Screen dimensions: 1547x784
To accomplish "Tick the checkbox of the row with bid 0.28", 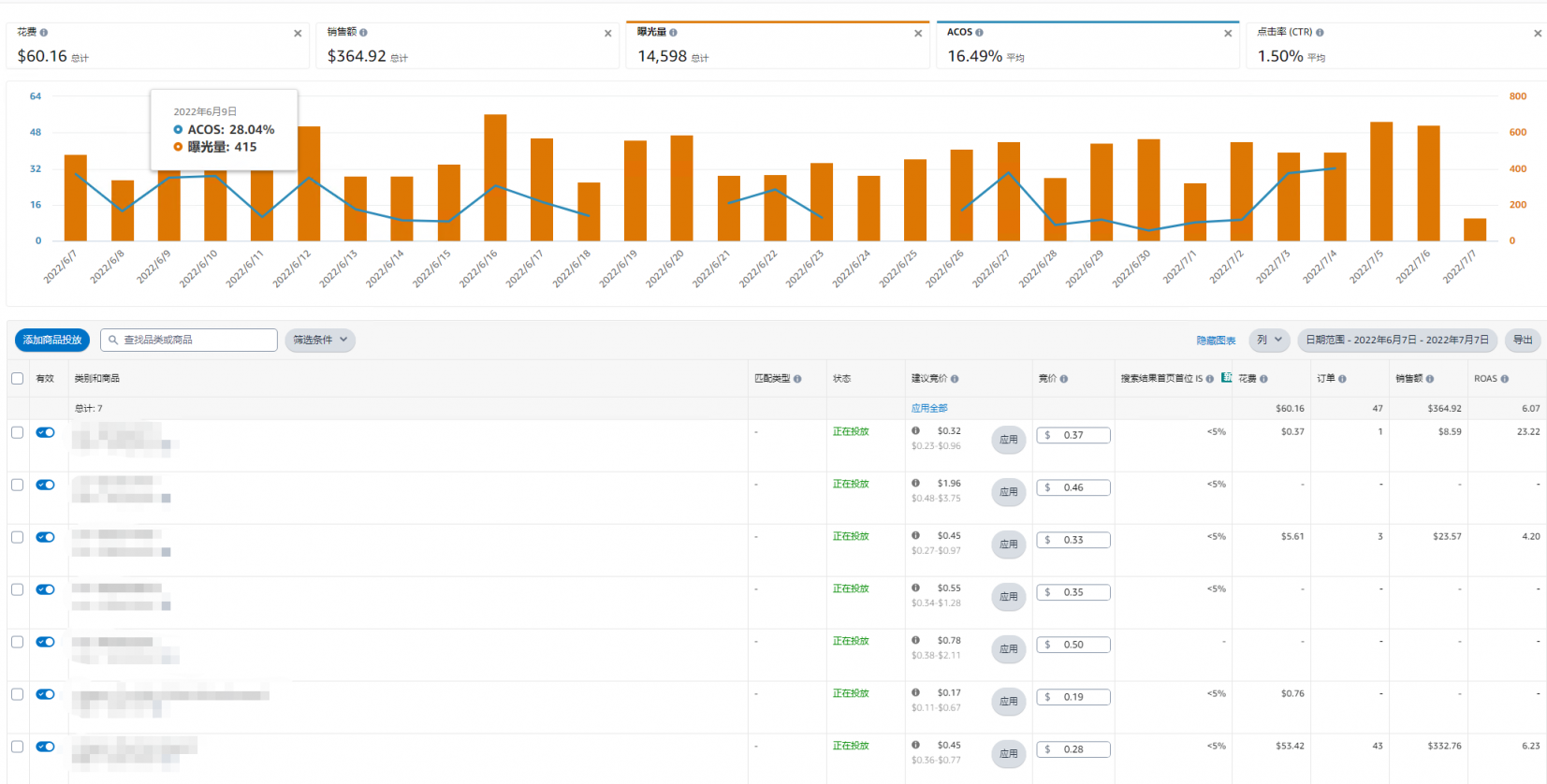I will click(17, 747).
